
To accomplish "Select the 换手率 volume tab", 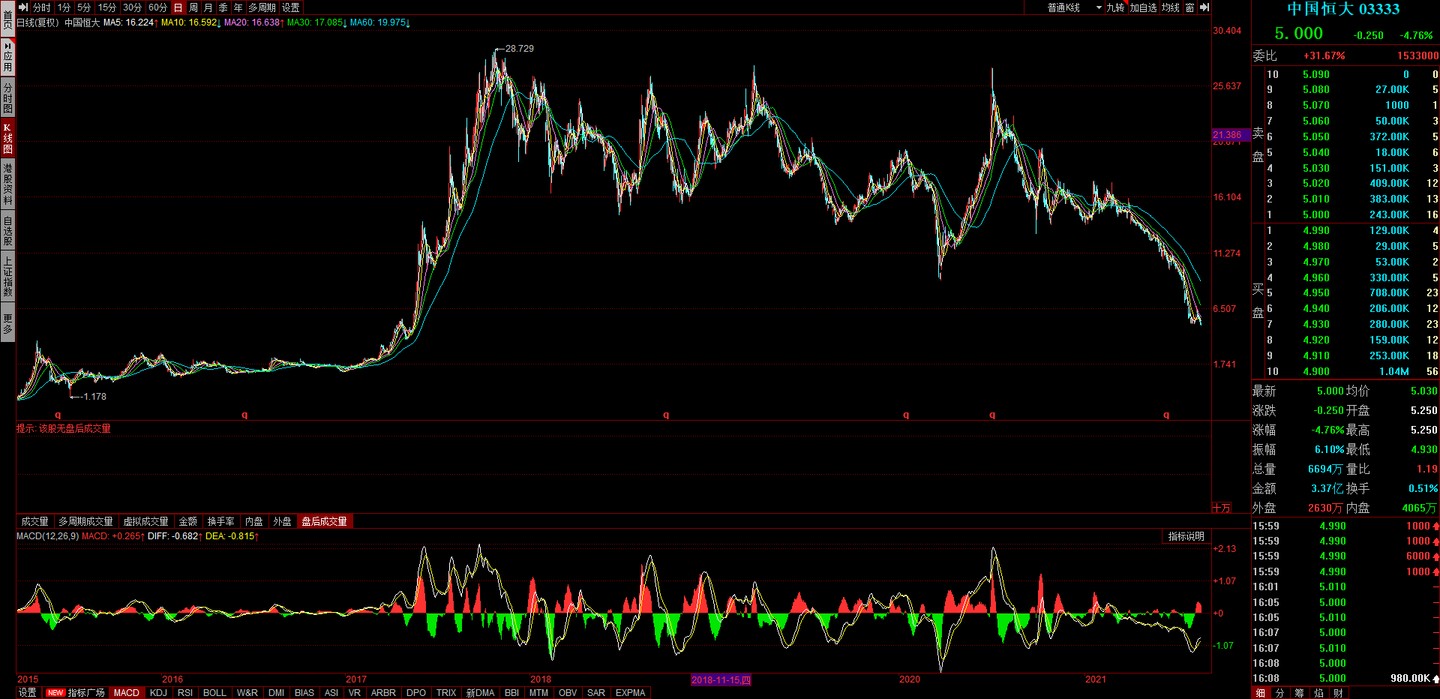I will pos(221,521).
